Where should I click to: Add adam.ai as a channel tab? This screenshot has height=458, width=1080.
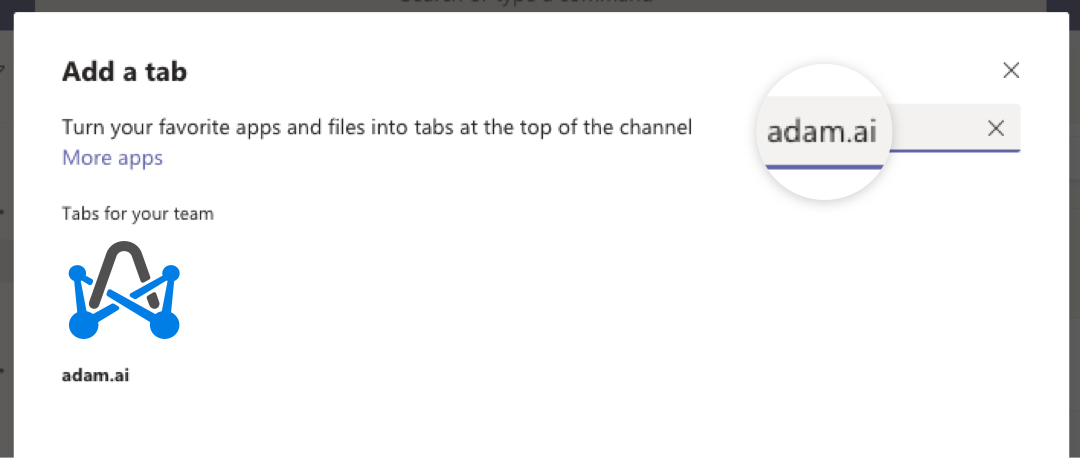point(124,310)
